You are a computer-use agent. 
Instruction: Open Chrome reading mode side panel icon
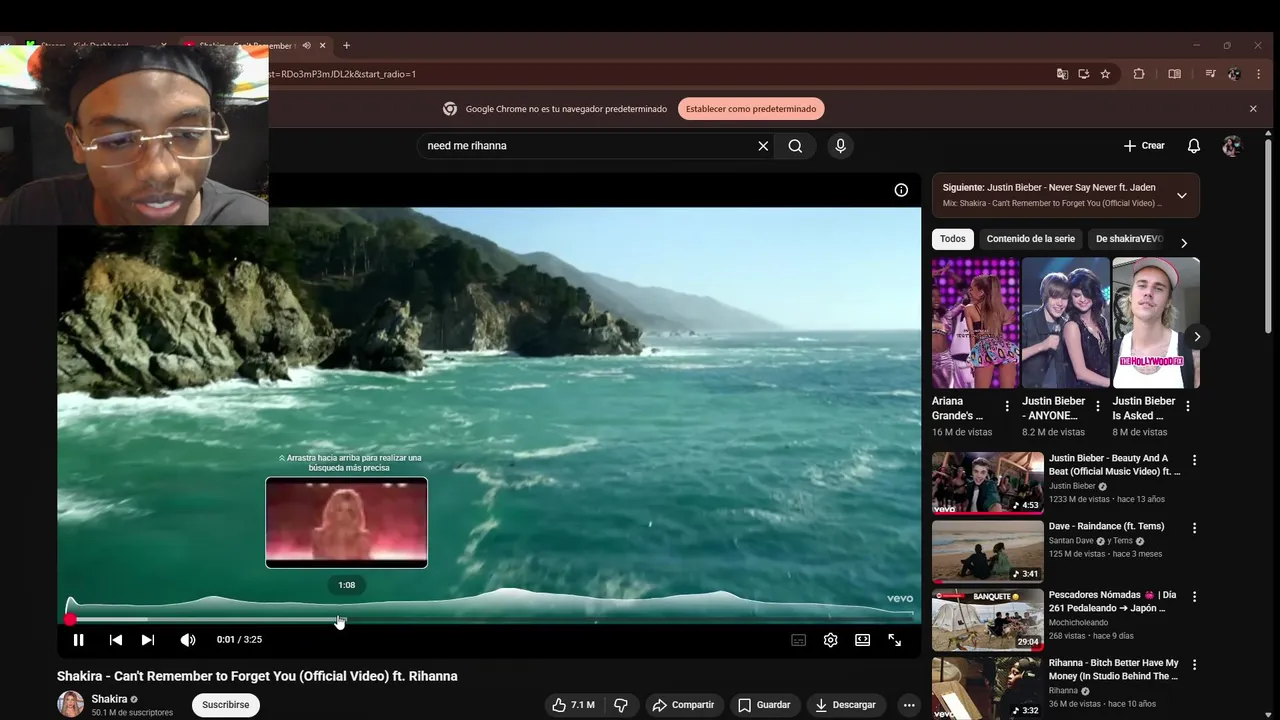[x=1175, y=74]
